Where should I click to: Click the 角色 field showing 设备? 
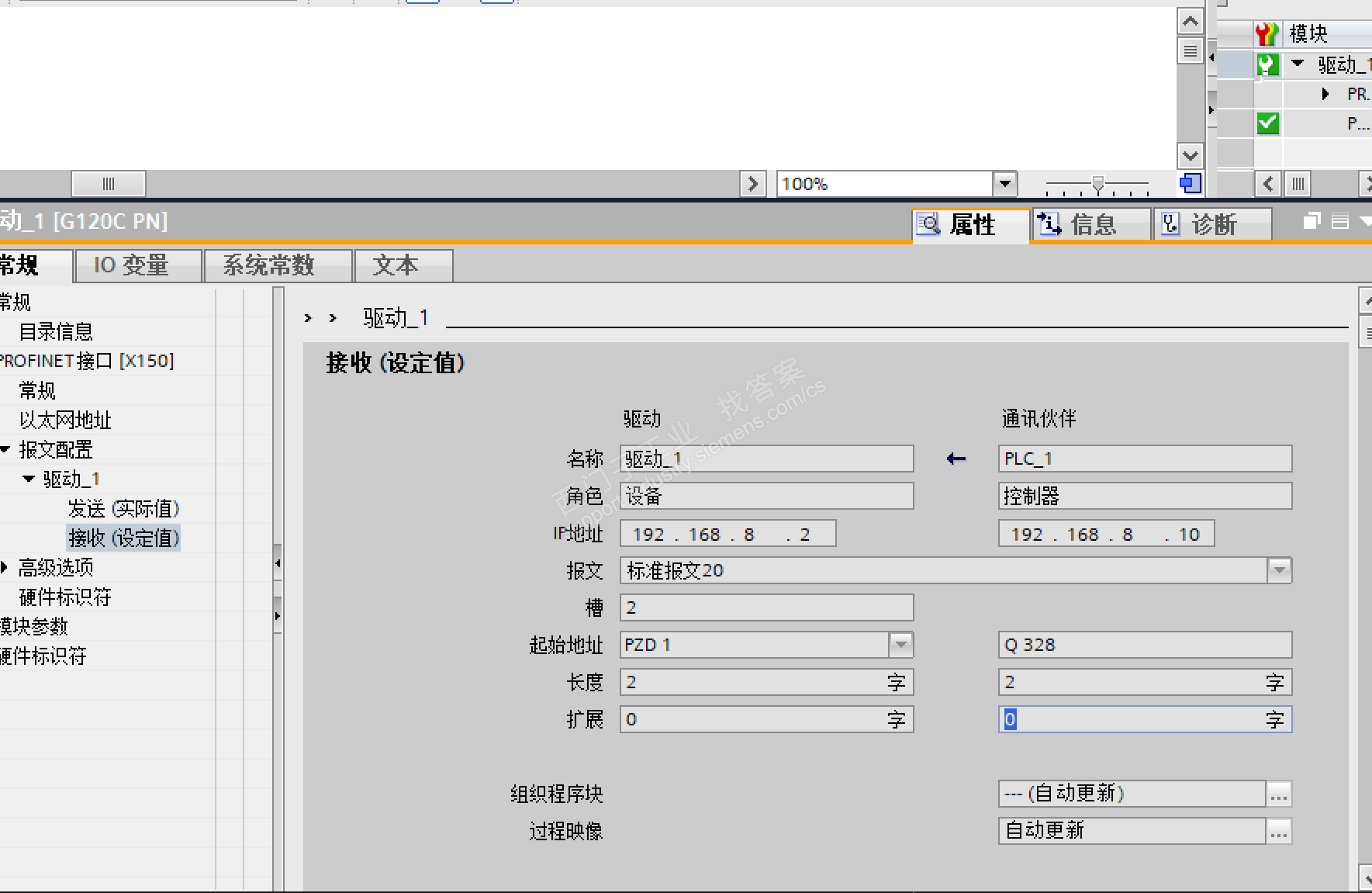click(x=767, y=496)
